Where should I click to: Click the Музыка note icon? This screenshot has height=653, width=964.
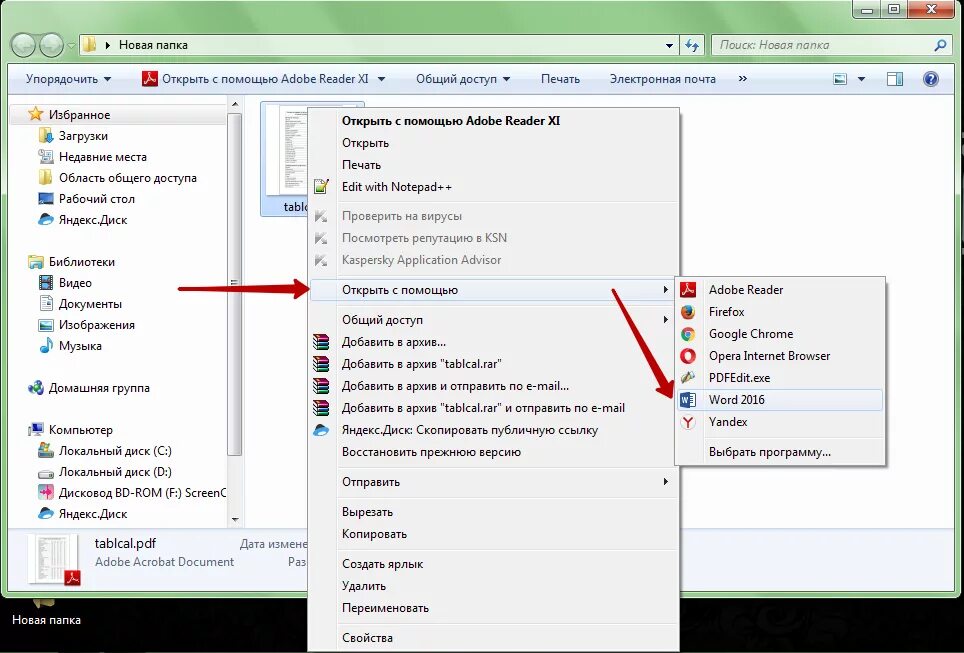pos(45,346)
